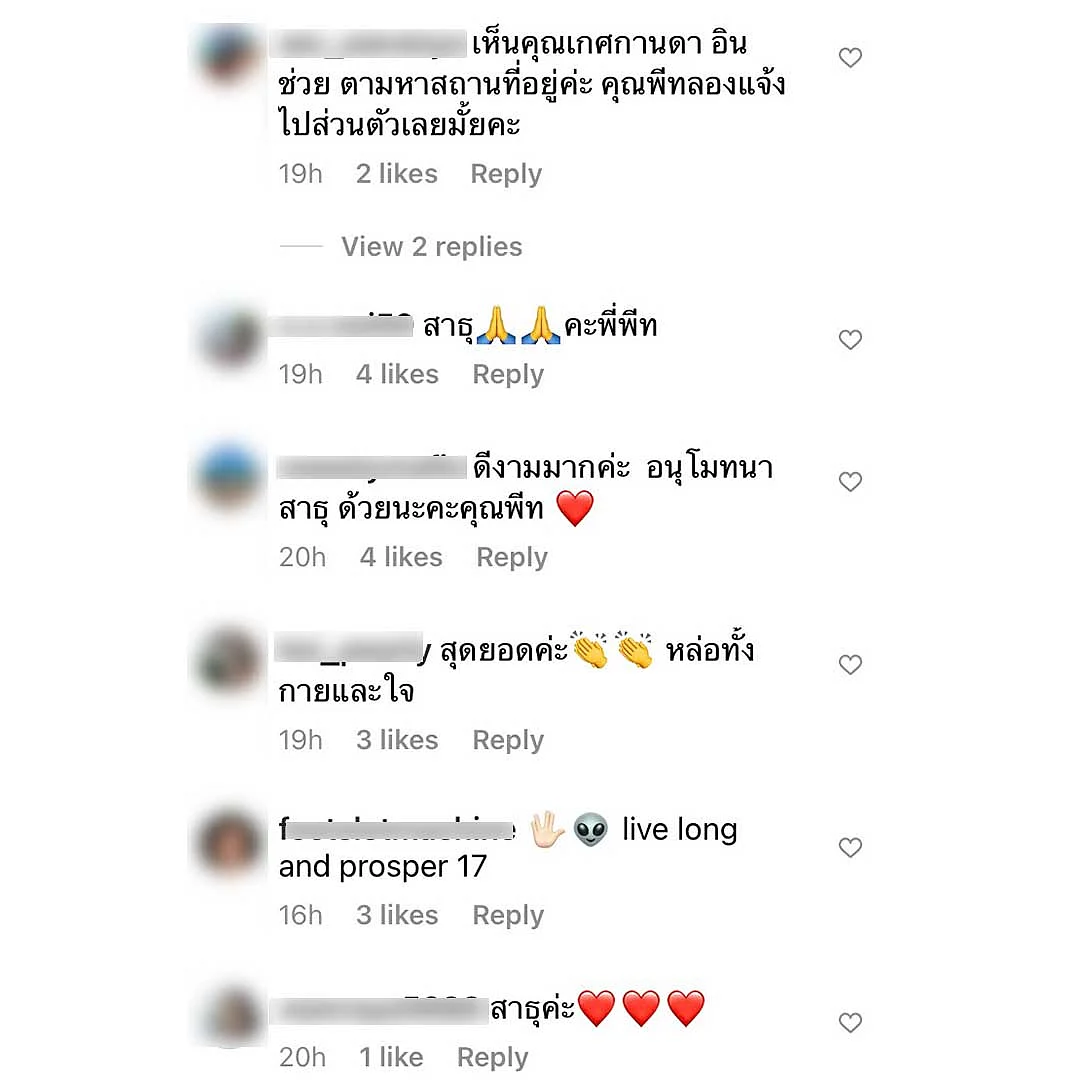View 3 likes on live long comment

(397, 915)
